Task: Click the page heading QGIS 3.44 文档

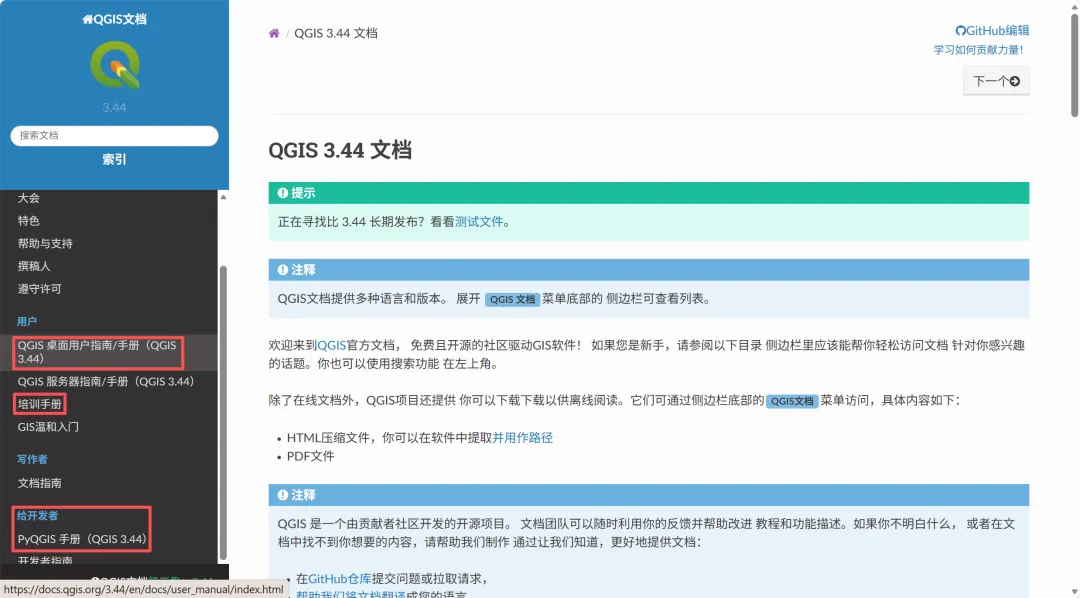Action: (x=340, y=150)
